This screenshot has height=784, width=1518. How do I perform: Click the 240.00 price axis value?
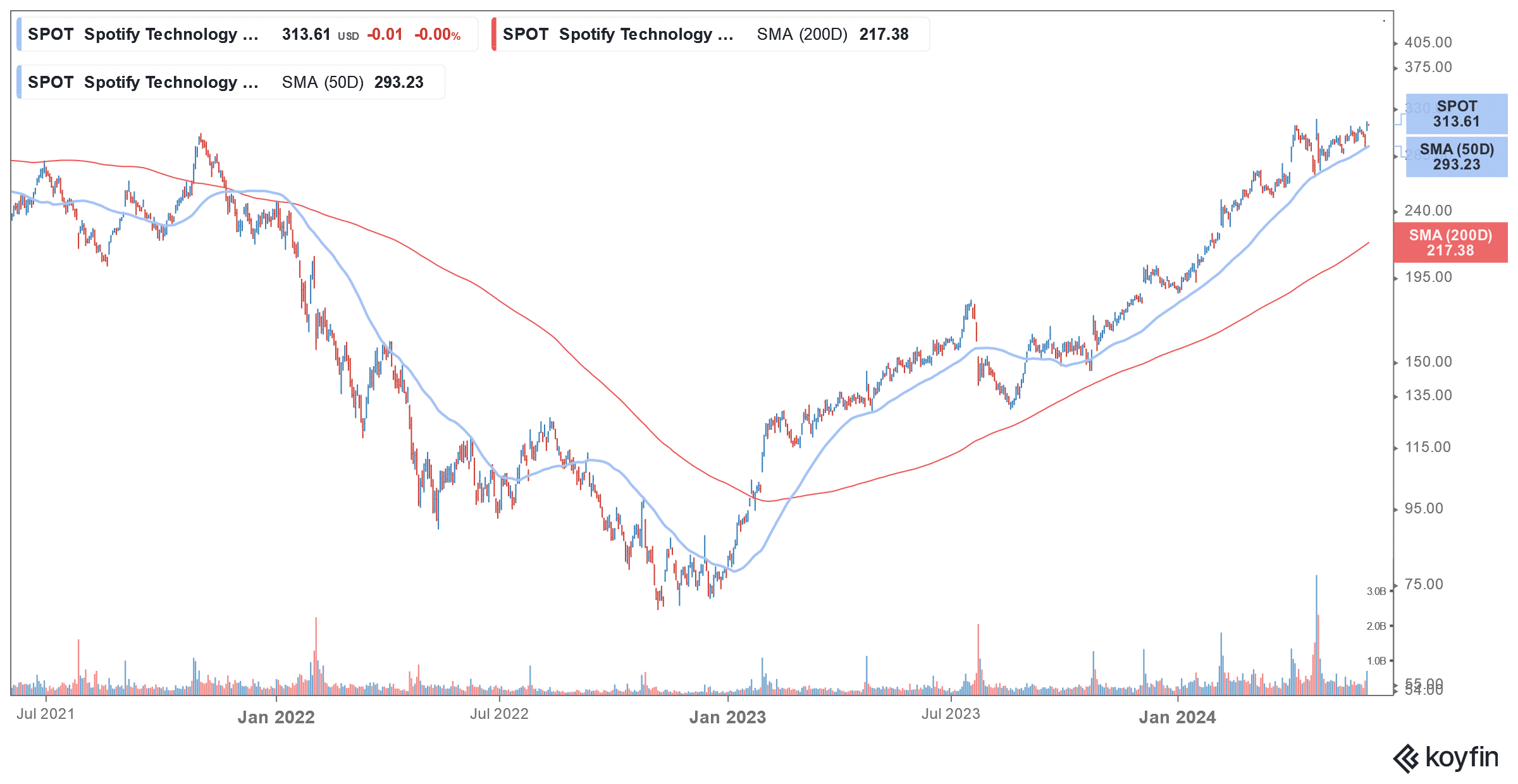[1428, 211]
